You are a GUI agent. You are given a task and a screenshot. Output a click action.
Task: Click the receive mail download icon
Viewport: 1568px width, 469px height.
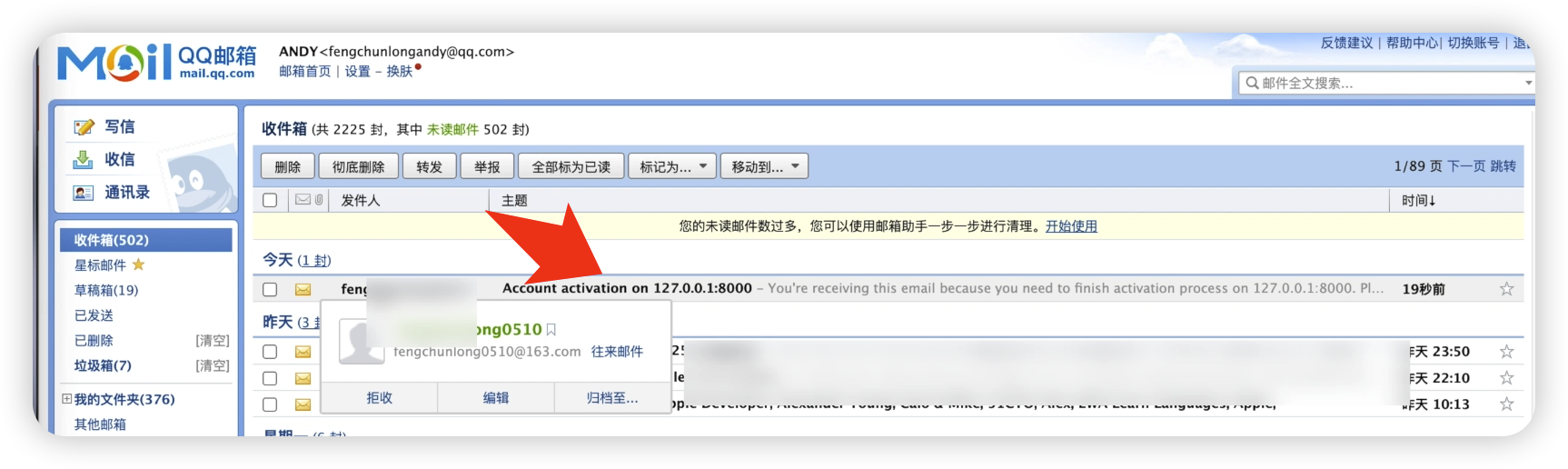coord(83,159)
